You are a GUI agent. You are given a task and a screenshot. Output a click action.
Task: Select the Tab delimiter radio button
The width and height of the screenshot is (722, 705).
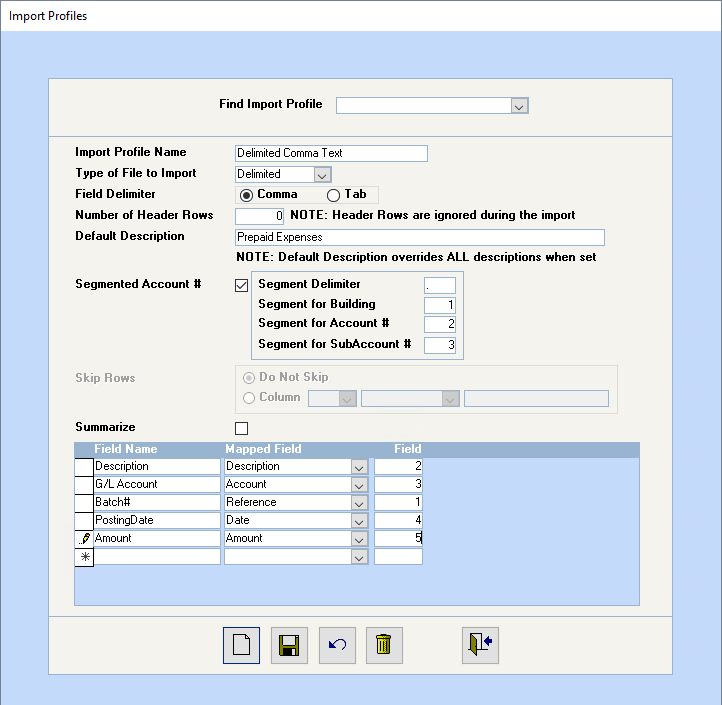pyautogui.click(x=333, y=195)
